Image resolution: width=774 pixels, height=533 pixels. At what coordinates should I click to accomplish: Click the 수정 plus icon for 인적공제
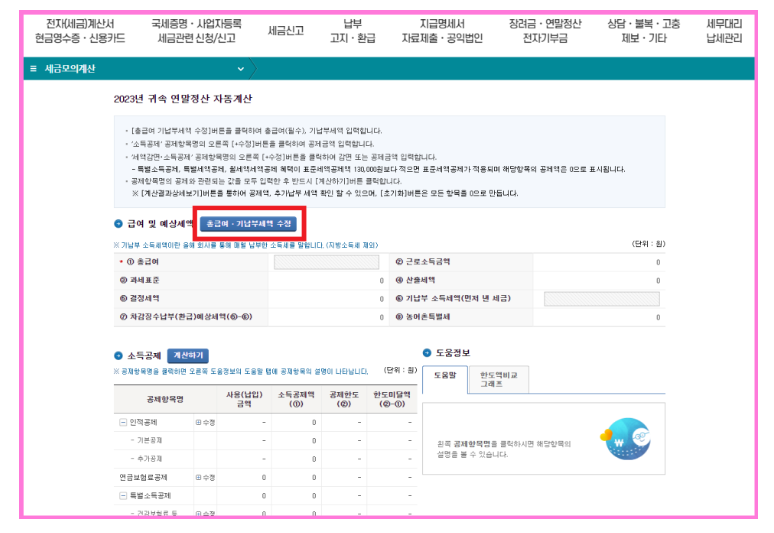pyautogui.click(x=205, y=423)
